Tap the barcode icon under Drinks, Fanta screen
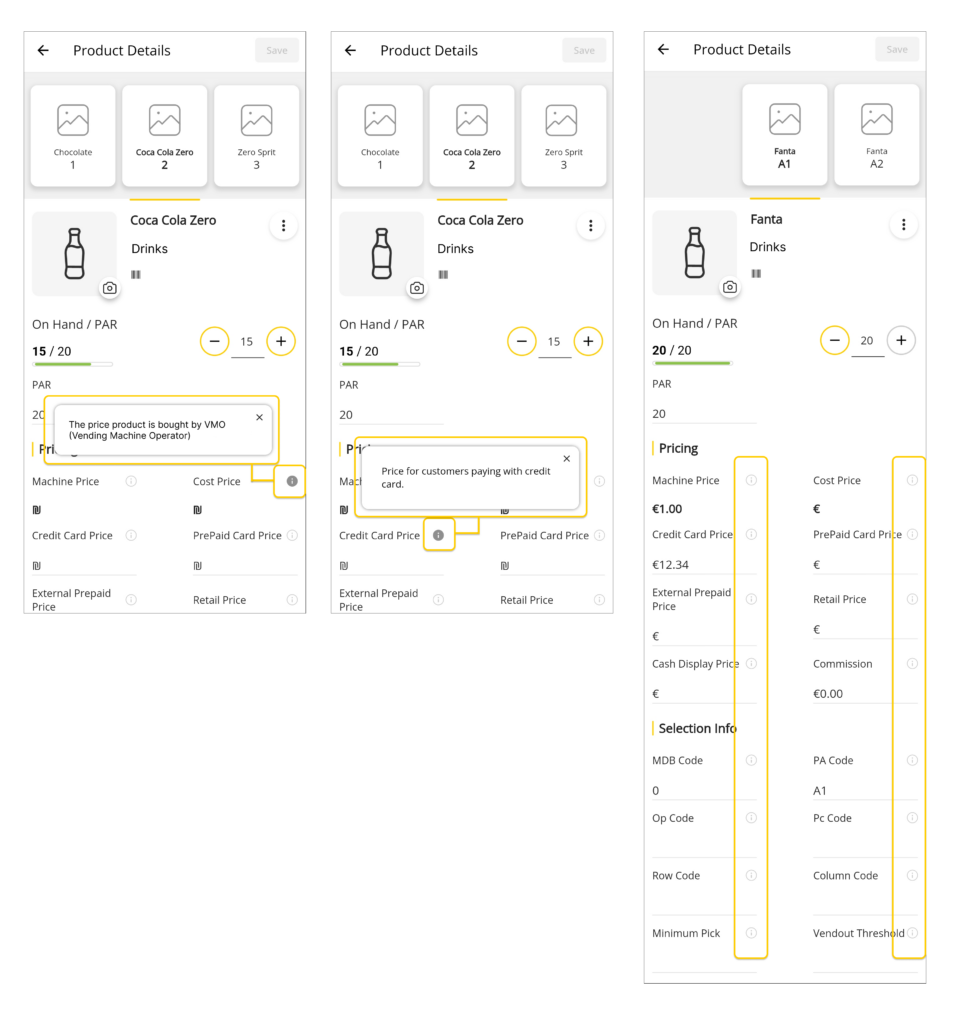The width and height of the screenshot is (963, 1024). pos(756,273)
